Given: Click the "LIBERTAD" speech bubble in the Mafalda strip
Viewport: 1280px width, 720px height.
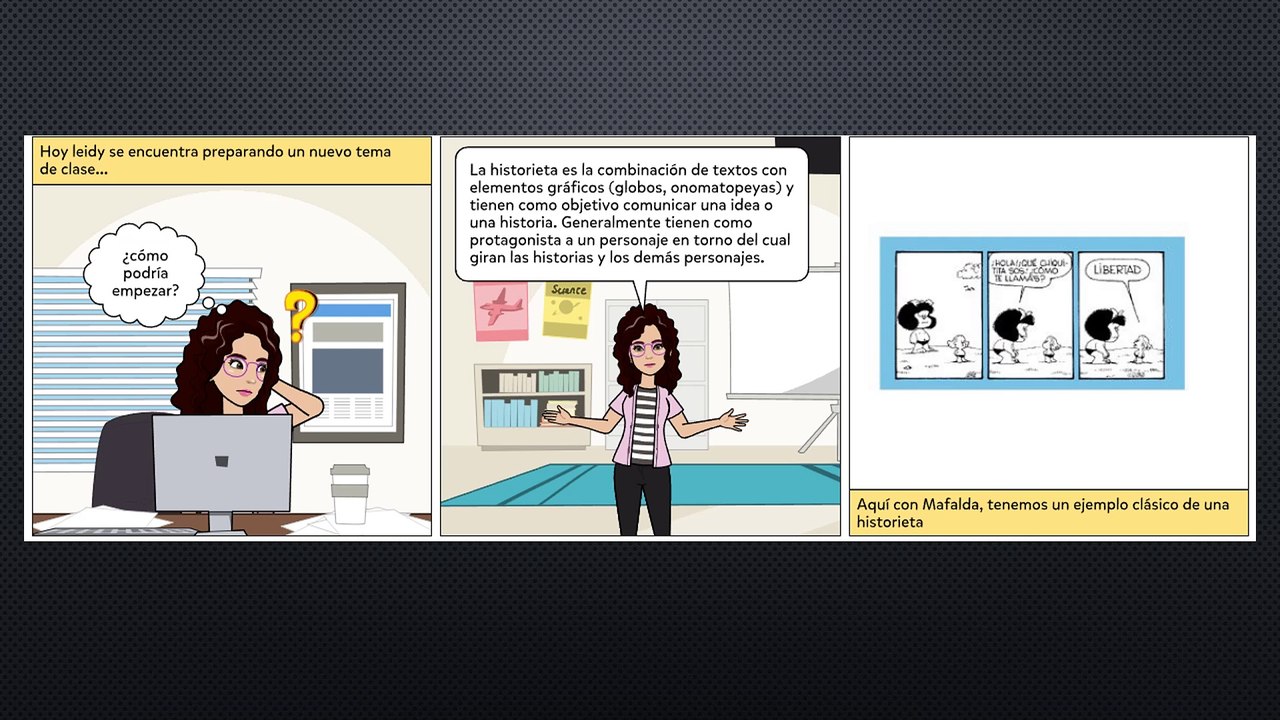Looking at the screenshot, I should click(1116, 271).
